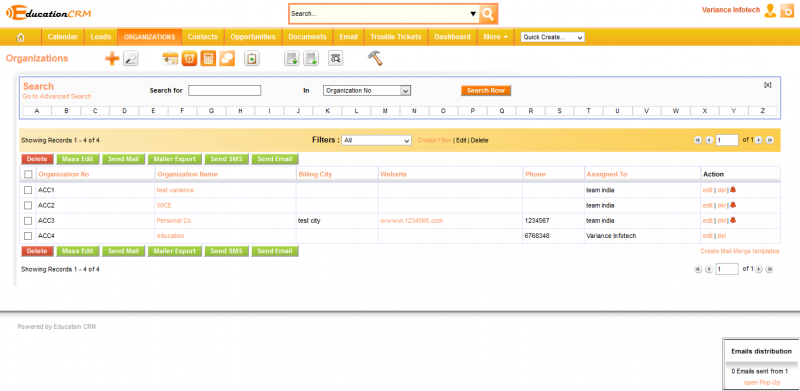Tick the checkbox for ACC1 row
The height and width of the screenshot is (391, 800).
point(28,190)
